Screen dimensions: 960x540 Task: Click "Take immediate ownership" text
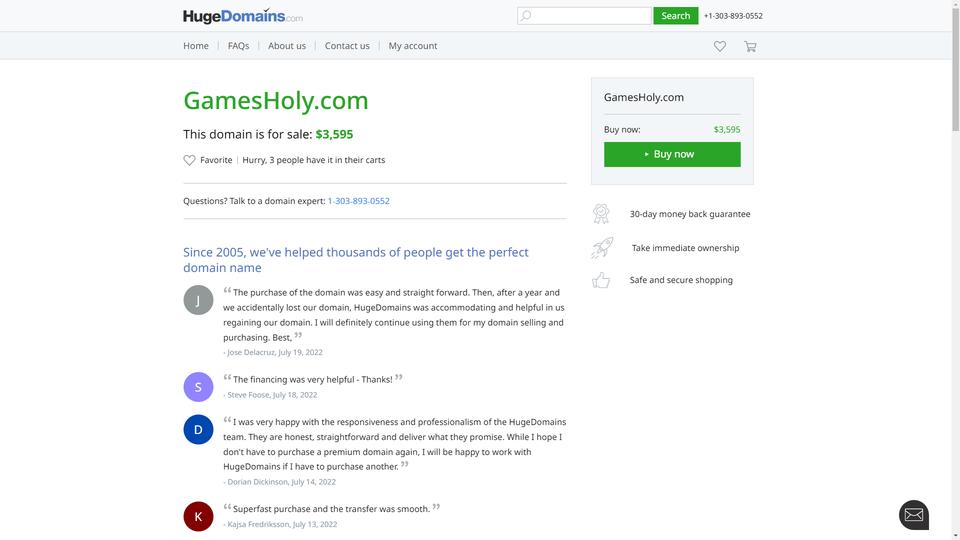[x=685, y=248]
